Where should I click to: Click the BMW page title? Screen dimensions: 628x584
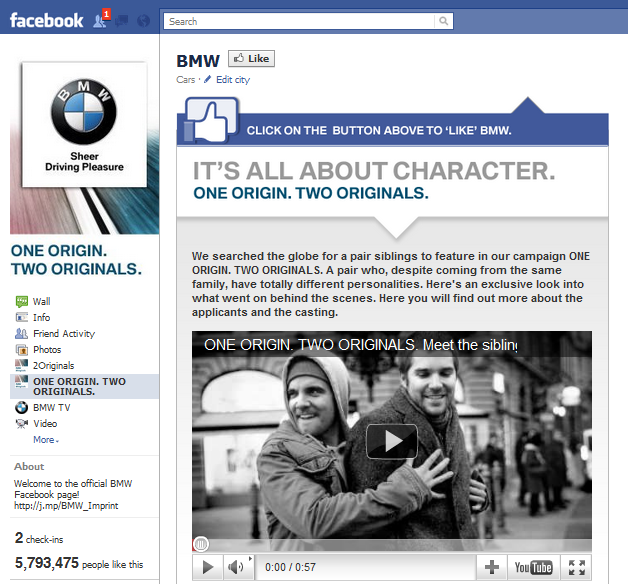coord(198,61)
